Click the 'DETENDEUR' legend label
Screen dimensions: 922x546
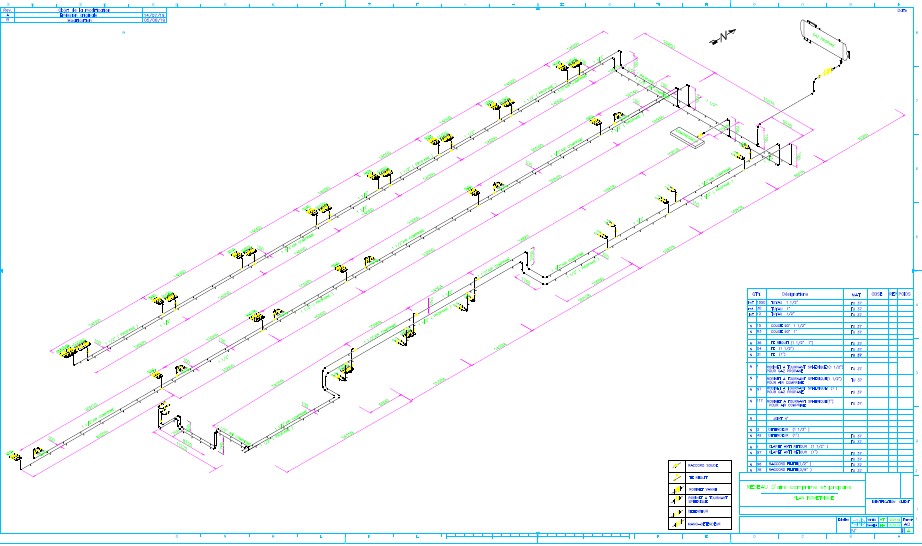[x=699, y=512]
